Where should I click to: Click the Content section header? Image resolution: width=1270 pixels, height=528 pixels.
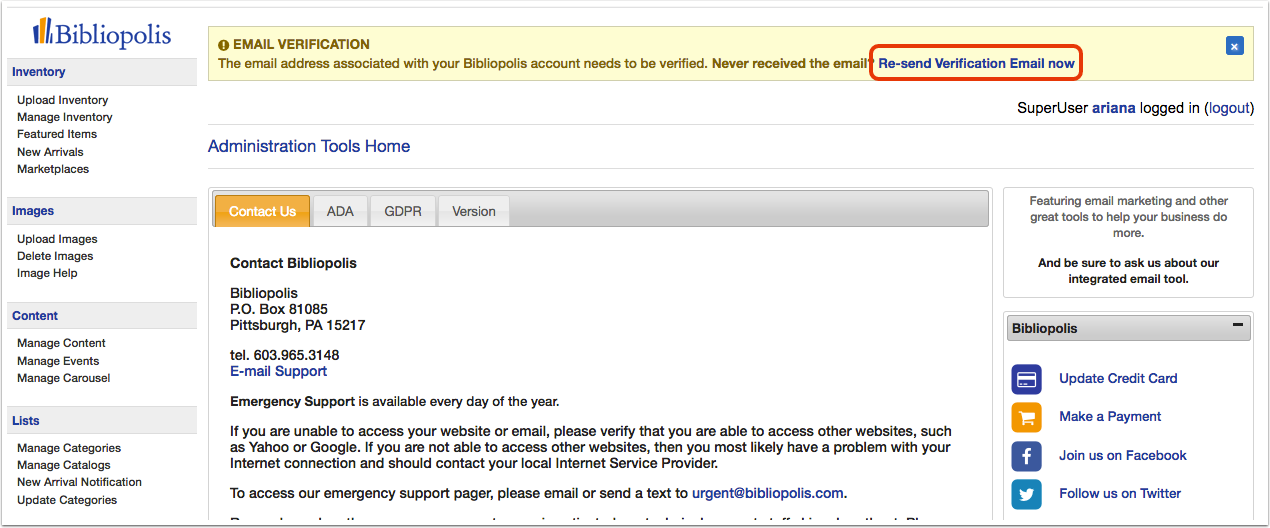(x=102, y=316)
